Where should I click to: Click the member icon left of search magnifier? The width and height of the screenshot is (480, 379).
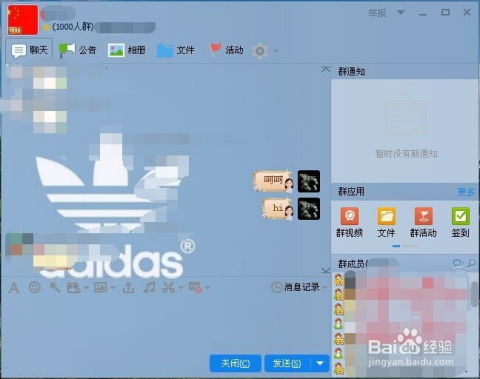[457, 264]
